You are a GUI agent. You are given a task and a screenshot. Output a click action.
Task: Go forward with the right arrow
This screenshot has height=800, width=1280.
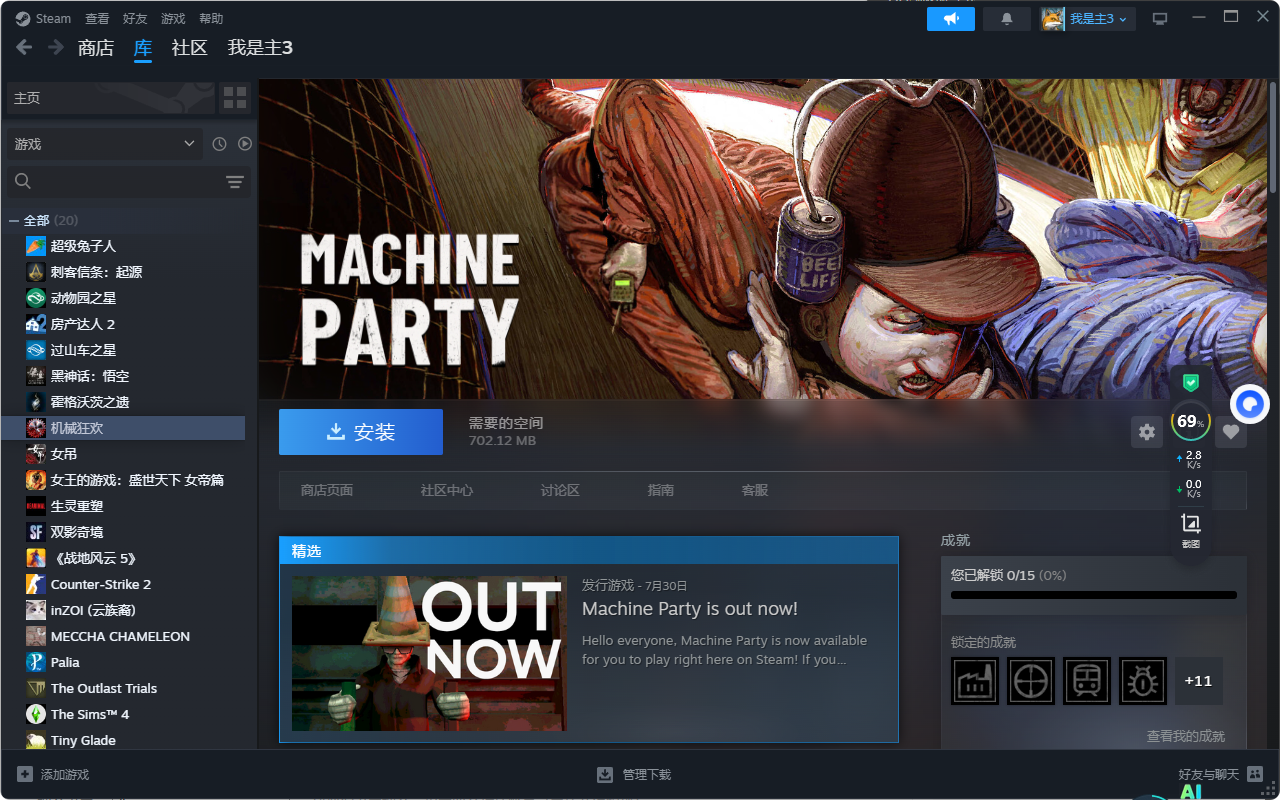pyautogui.click(x=56, y=48)
